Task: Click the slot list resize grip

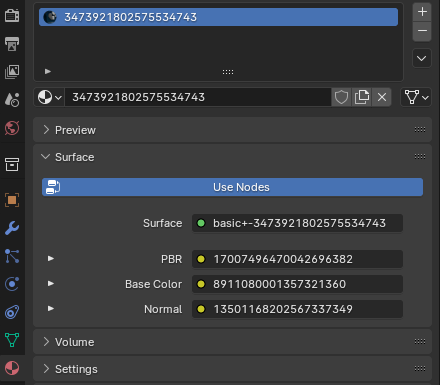Action: click(228, 72)
